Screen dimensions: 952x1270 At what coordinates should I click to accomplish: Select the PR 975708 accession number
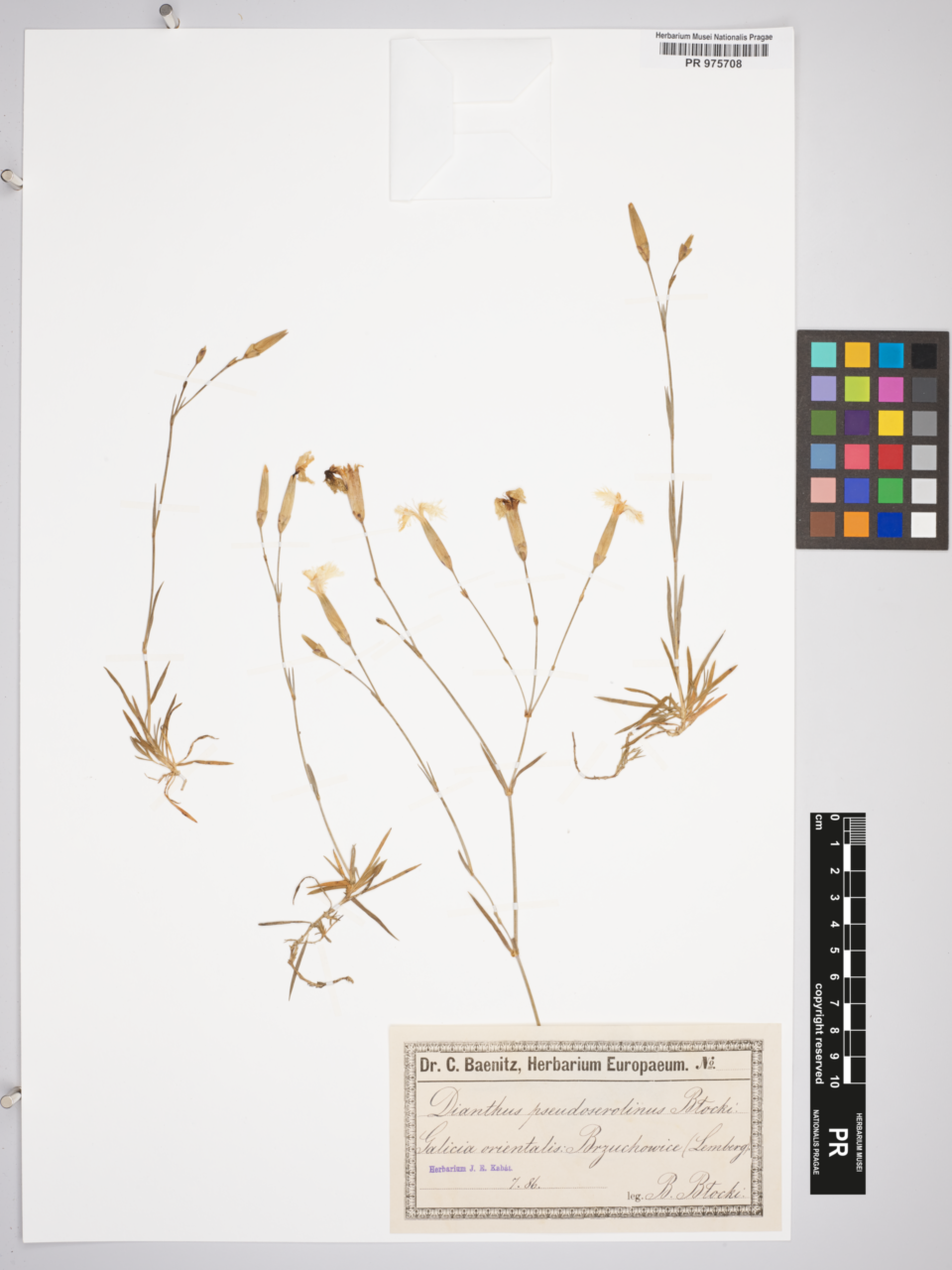point(713,63)
